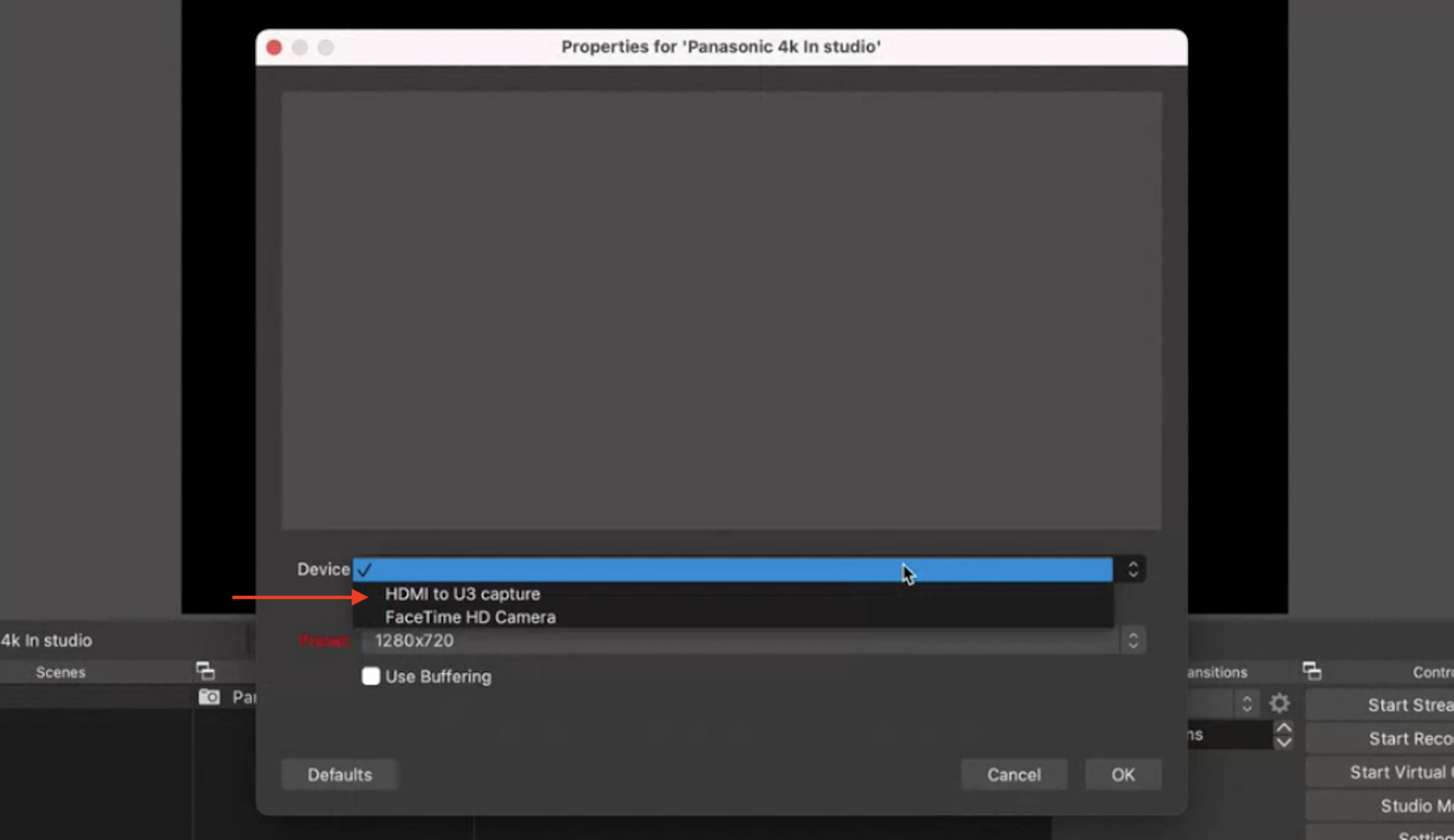Click the Scenes dock pop-out icon
This screenshot has height=840, width=1454.
tap(206, 671)
